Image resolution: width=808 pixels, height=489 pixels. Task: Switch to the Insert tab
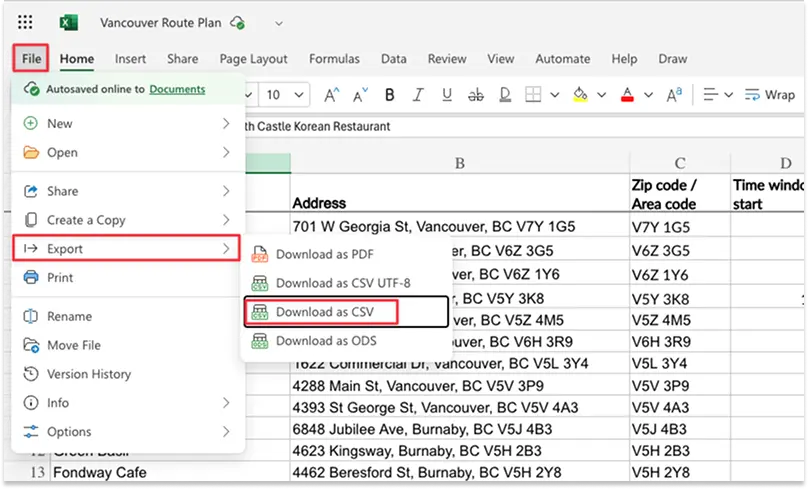coord(130,59)
